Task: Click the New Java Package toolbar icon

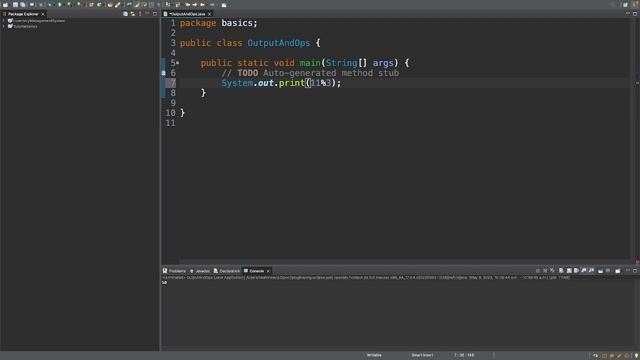Action: (x=91, y=4)
